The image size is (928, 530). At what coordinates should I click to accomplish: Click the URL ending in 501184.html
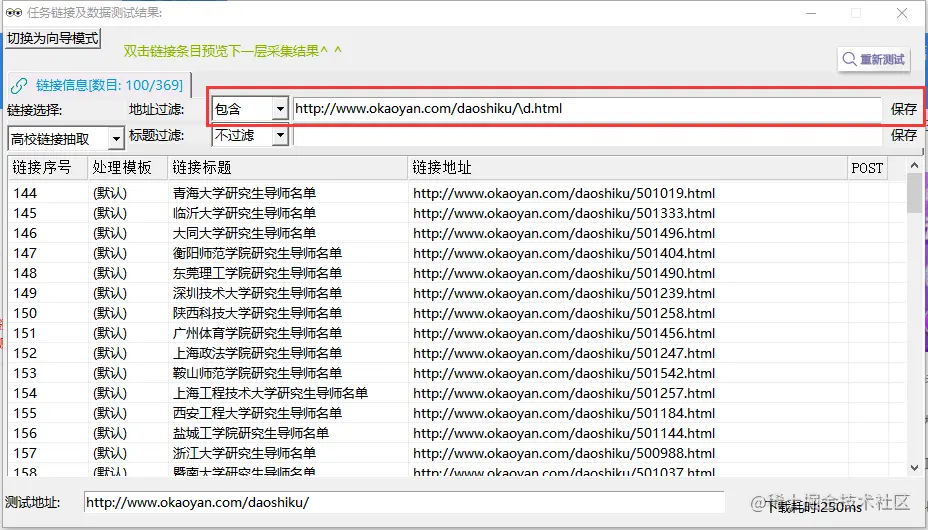pos(564,413)
